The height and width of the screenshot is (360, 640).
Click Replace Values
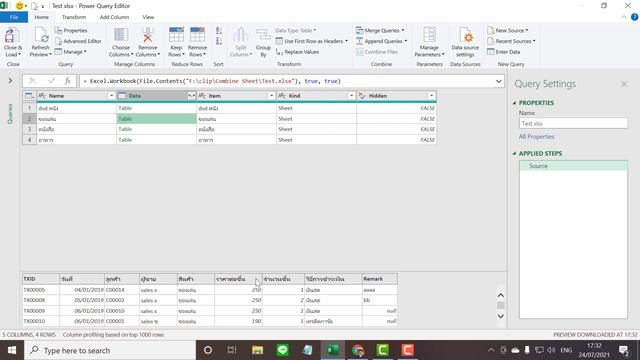(x=298, y=52)
